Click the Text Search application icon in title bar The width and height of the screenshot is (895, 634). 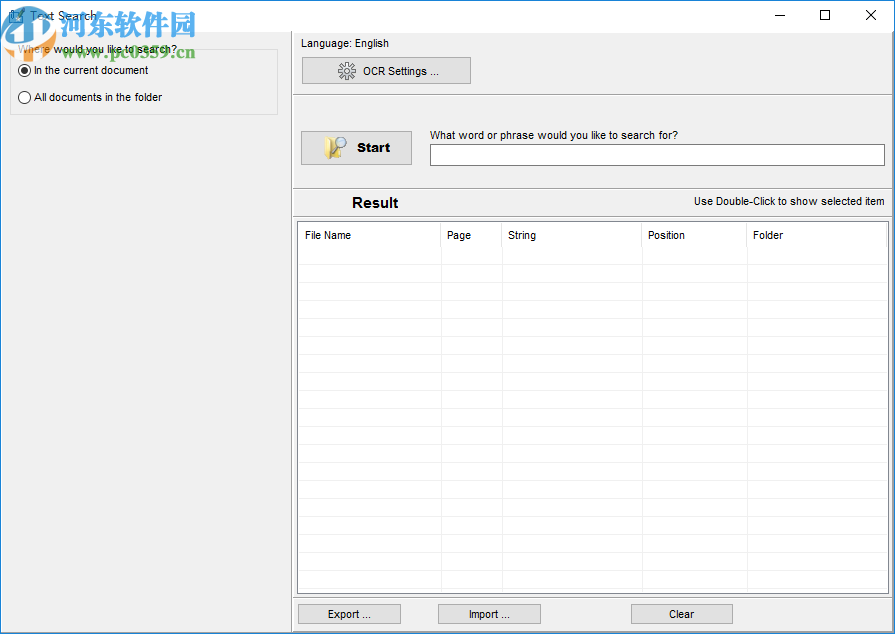(16, 15)
